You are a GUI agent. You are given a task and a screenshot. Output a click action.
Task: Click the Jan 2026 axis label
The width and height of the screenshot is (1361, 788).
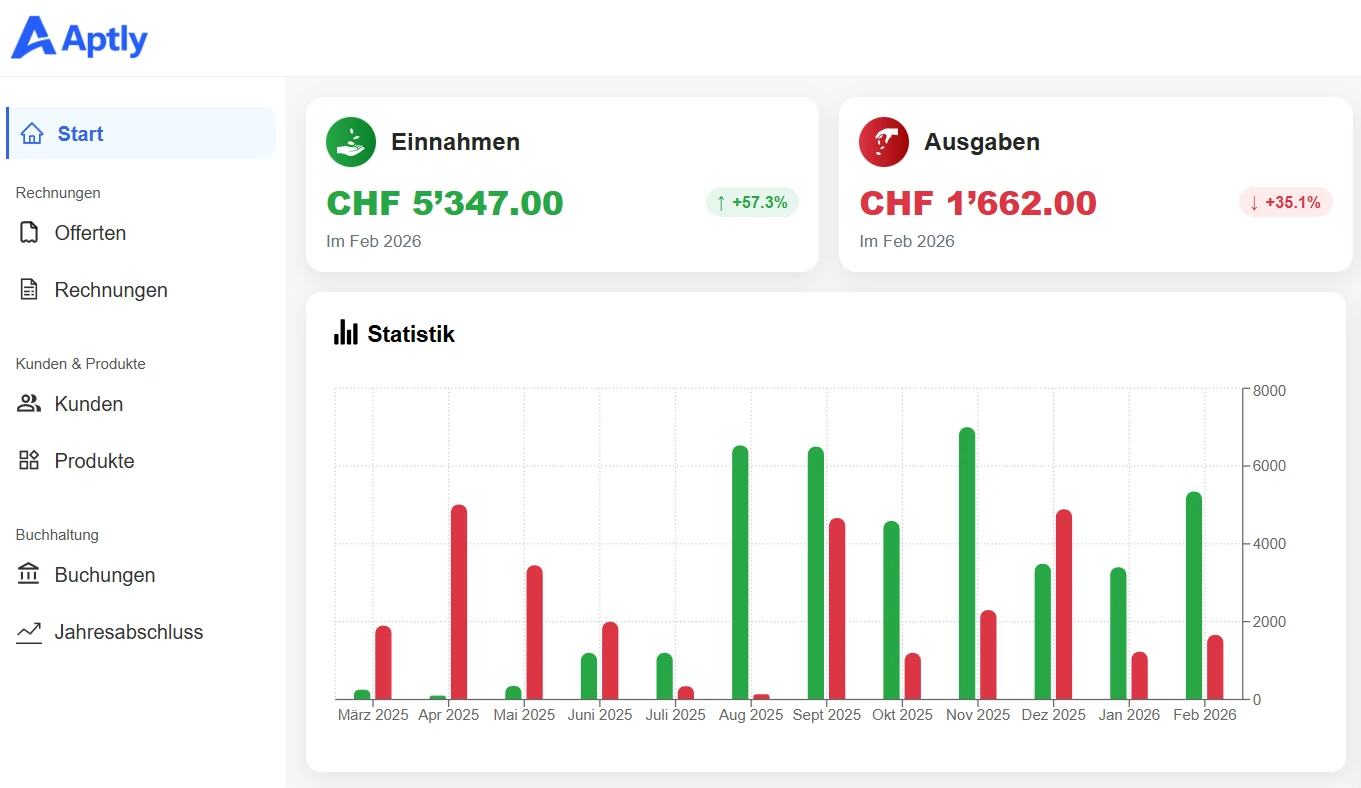coord(1129,715)
